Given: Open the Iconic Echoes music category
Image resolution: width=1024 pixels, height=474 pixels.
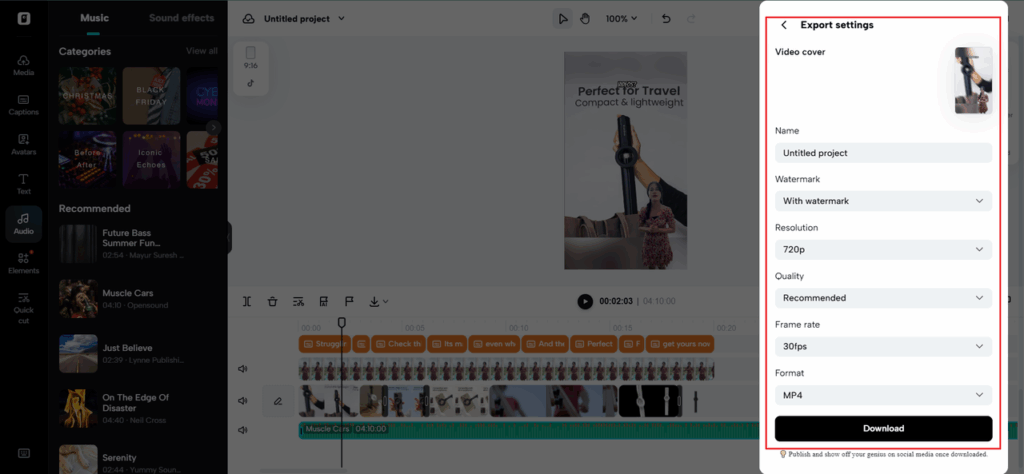Looking at the screenshot, I should coord(152,159).
